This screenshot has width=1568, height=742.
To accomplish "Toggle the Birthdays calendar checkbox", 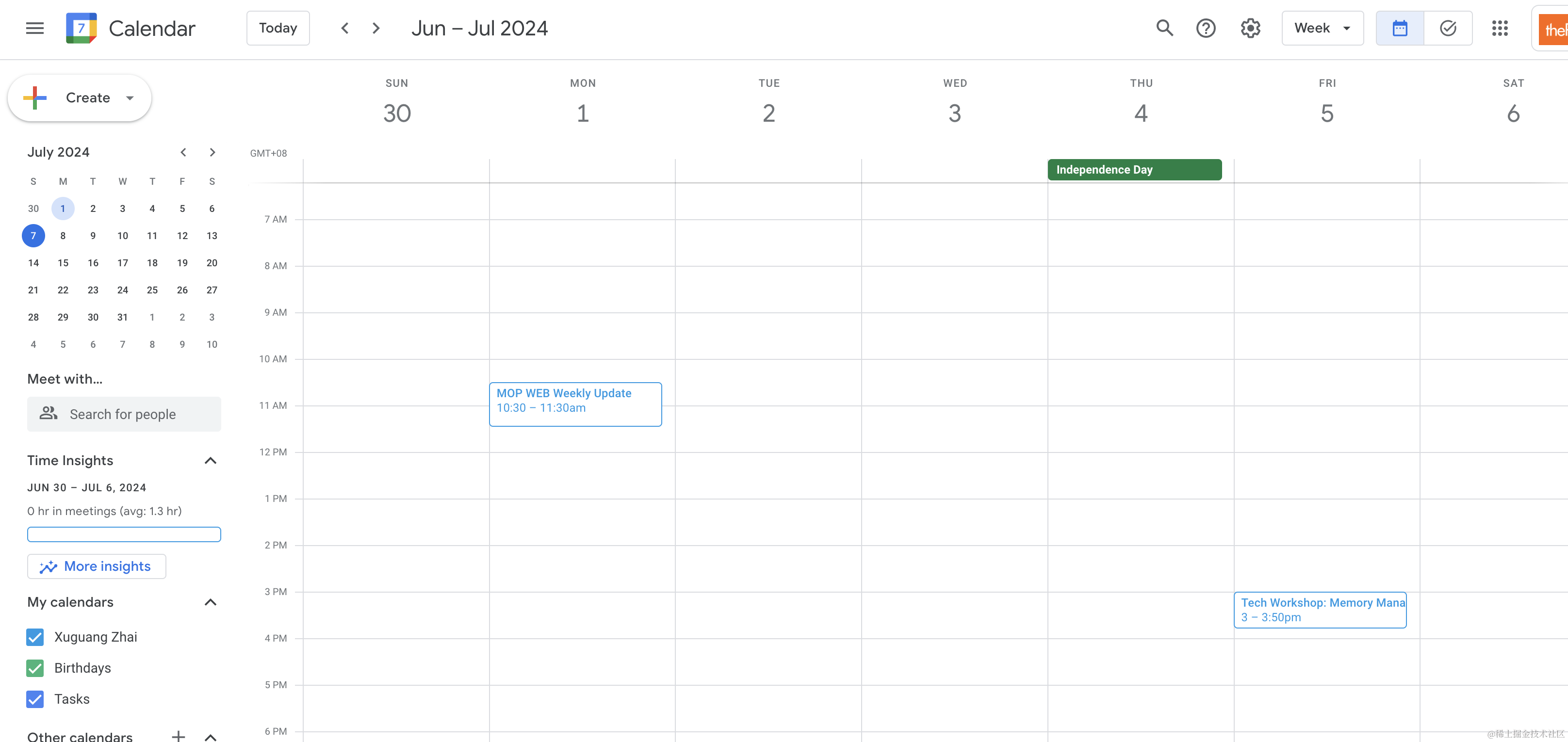I will (35, 668).
